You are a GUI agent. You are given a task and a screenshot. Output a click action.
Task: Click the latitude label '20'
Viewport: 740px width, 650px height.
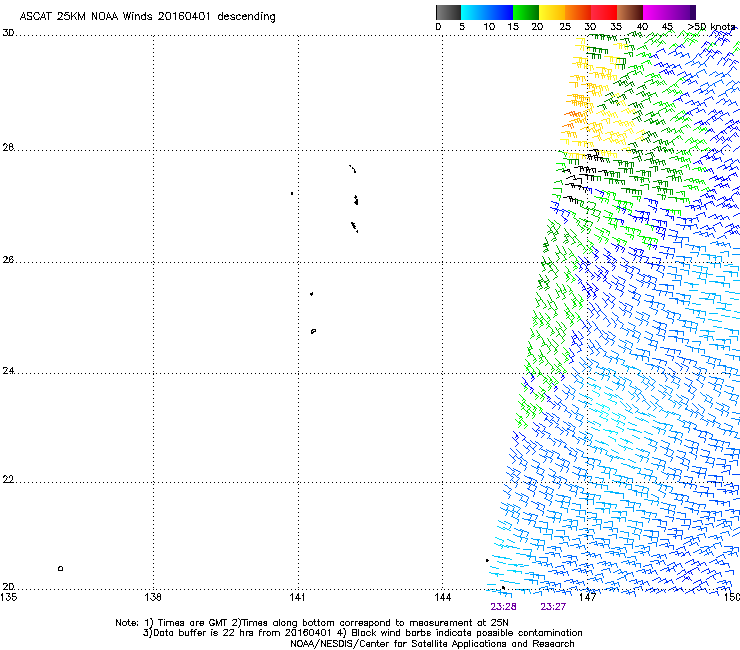pos(8,586)
